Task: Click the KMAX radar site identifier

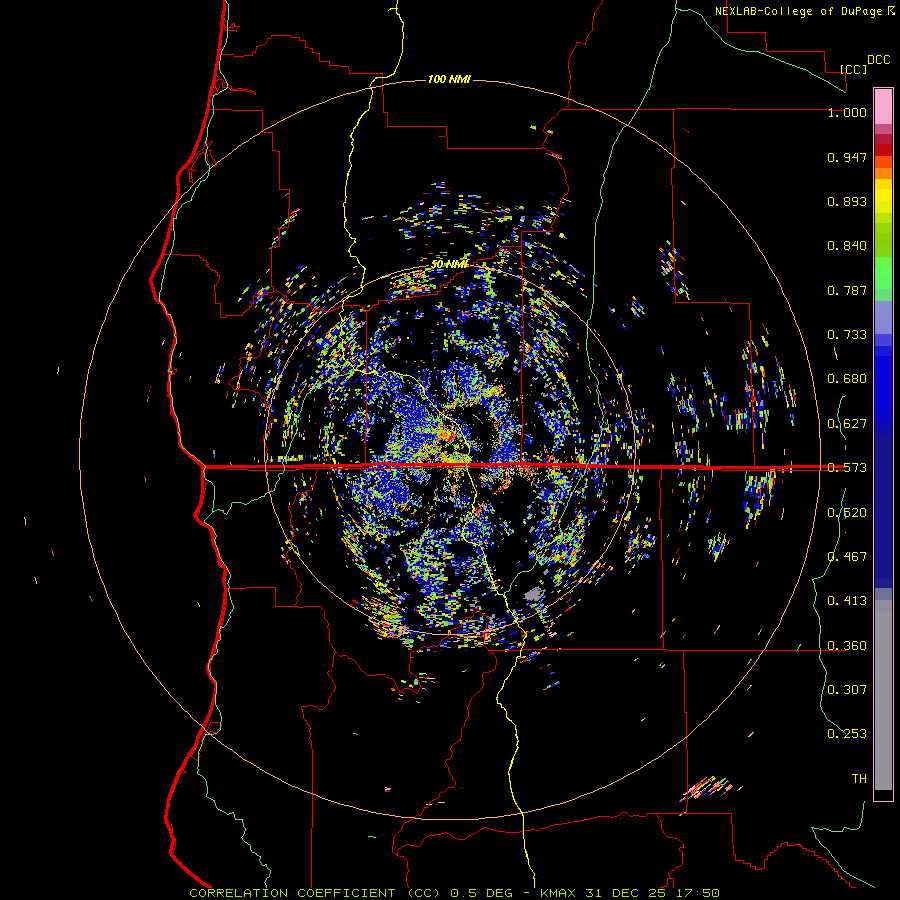Action: [x=560, y=893]
